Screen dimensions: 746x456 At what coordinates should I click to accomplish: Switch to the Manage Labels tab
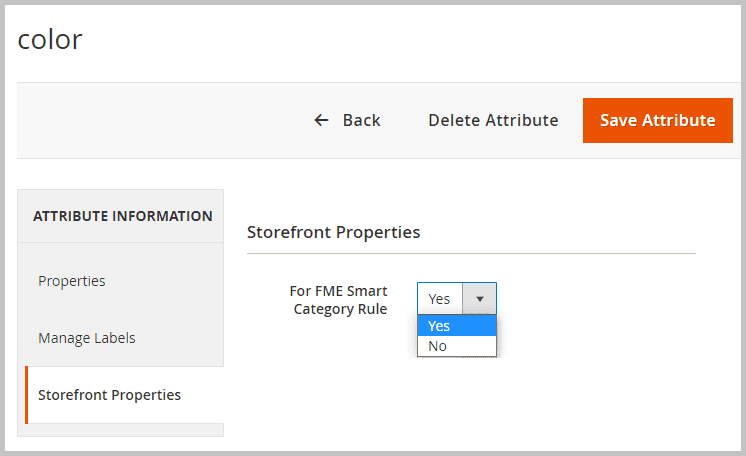(87, 338)
